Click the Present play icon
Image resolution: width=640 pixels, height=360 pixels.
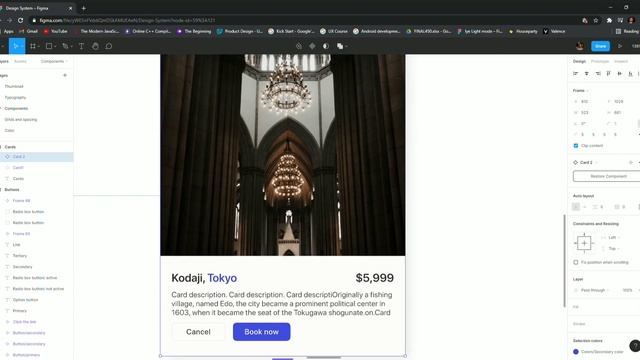point(620,46)
